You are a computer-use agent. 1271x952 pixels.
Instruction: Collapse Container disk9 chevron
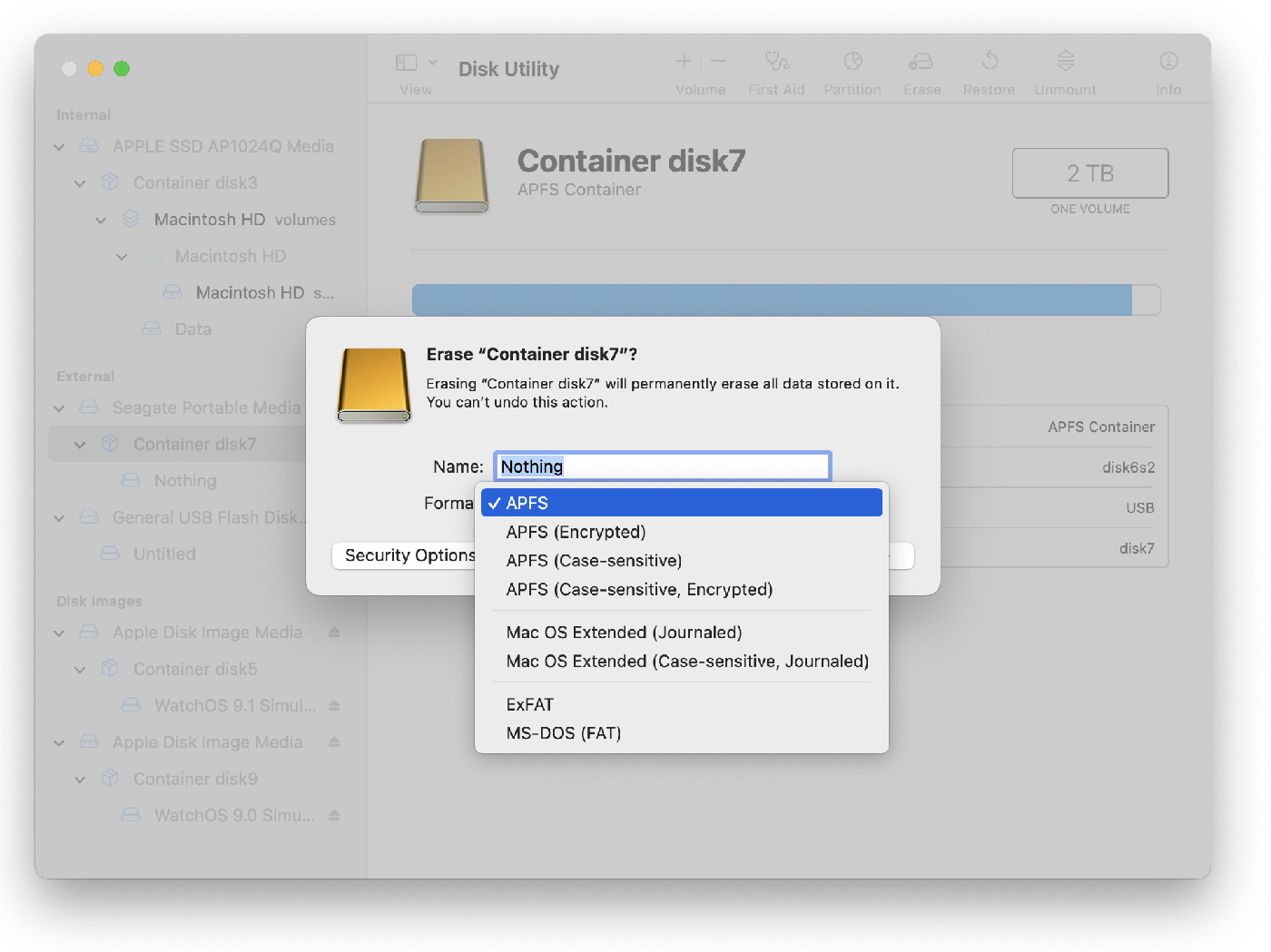[80, 780]
